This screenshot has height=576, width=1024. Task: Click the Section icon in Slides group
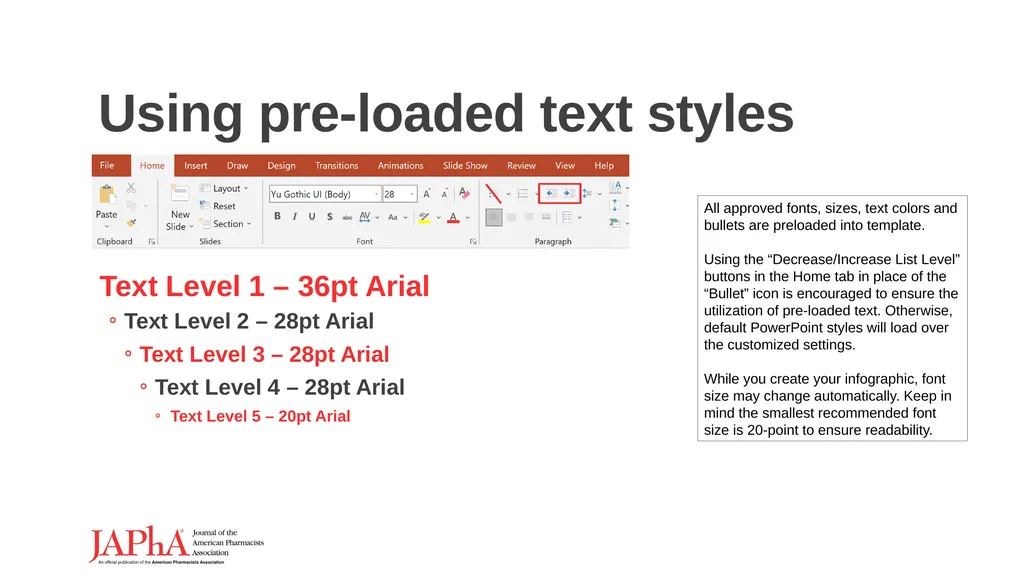point(205,223)
